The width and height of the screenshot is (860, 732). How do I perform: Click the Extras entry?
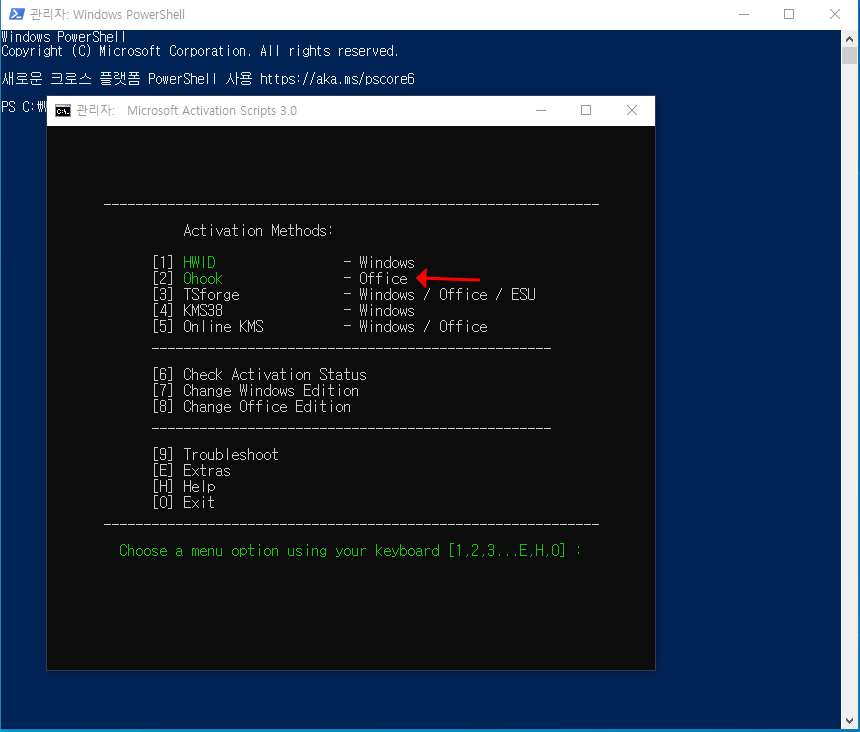191,470
